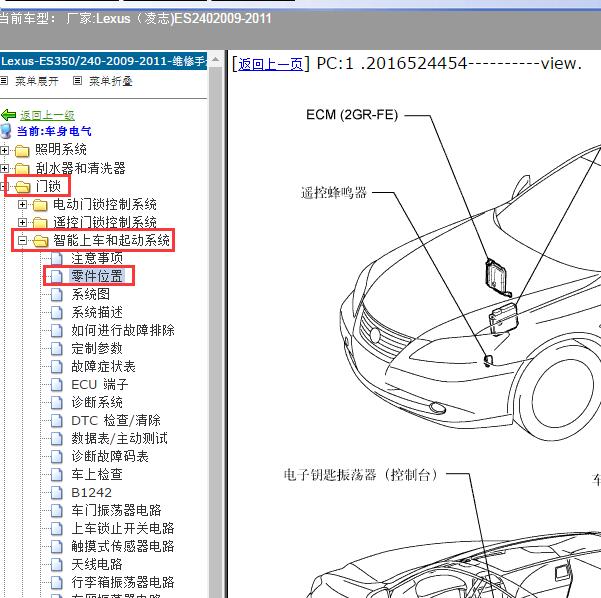
Task: Click the 照明系统 folder icon
Action: [x=22, y=151]
